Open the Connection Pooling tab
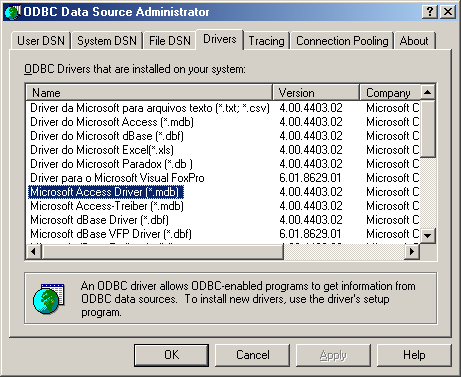This screenshot has width=461, height=377. point(342,41)
